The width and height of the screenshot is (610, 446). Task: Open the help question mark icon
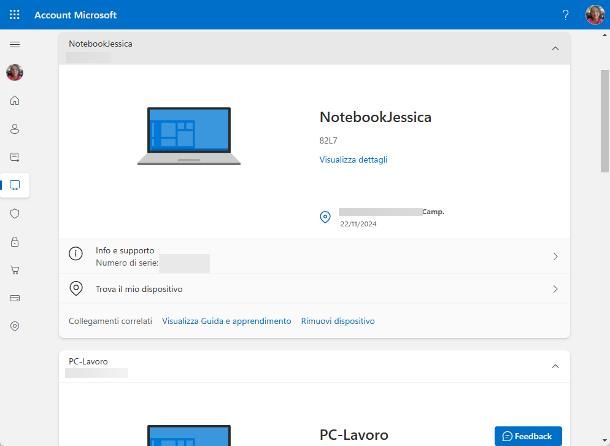click(x=565, y=15)
